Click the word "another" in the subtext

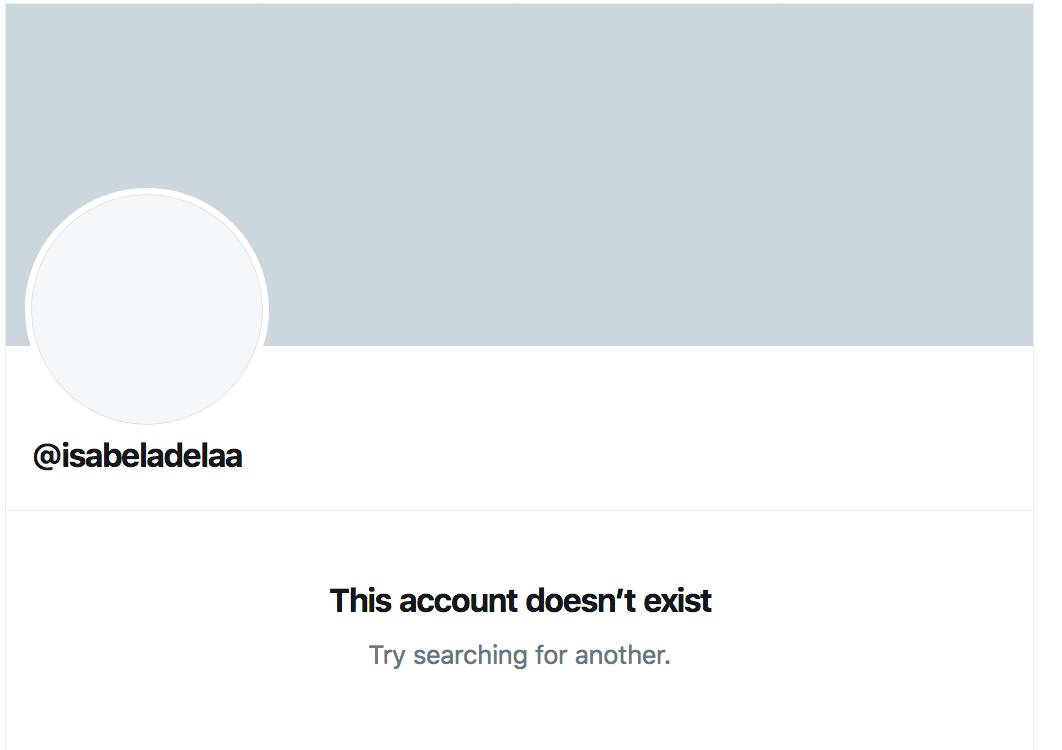pyautogui.click(x=626, y=656)
